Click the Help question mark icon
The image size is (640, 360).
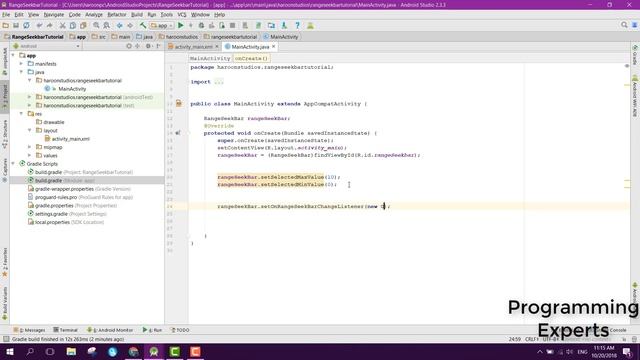[298, 25]
